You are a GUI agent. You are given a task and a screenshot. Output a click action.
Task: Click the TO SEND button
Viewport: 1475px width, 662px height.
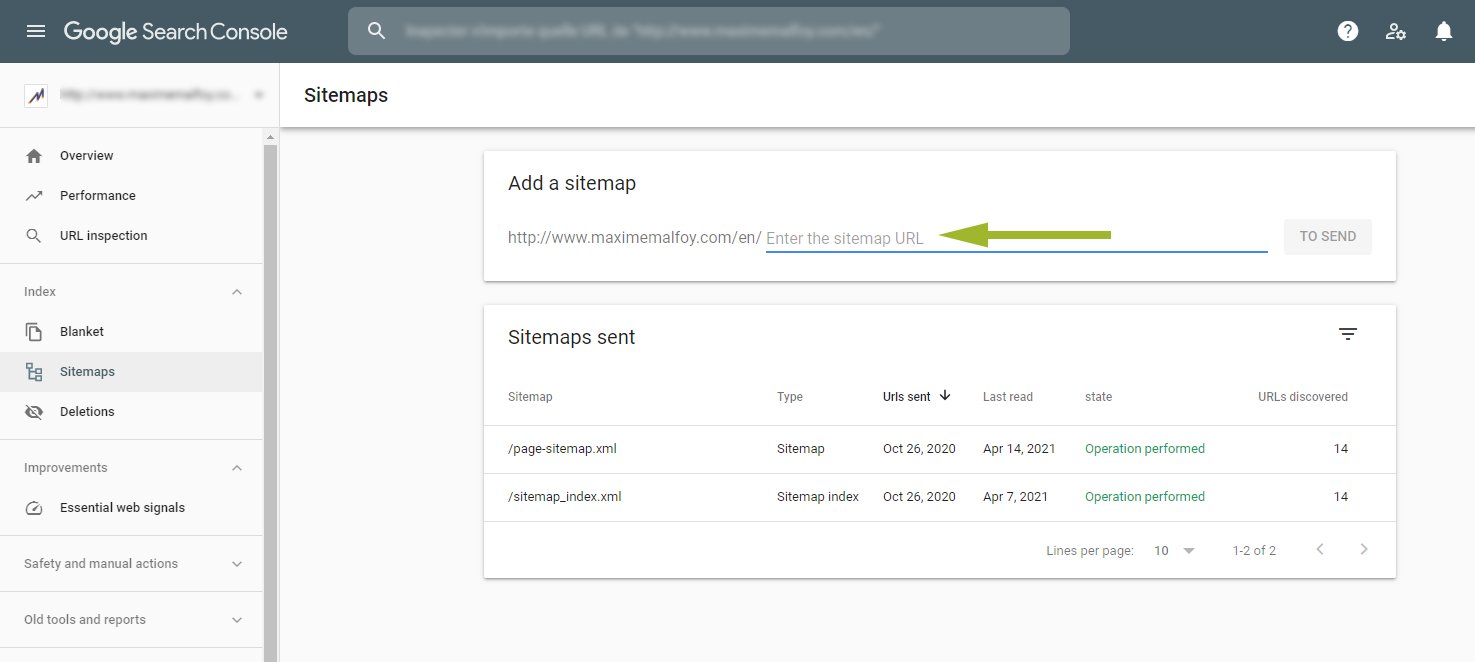coord(1327,237)
